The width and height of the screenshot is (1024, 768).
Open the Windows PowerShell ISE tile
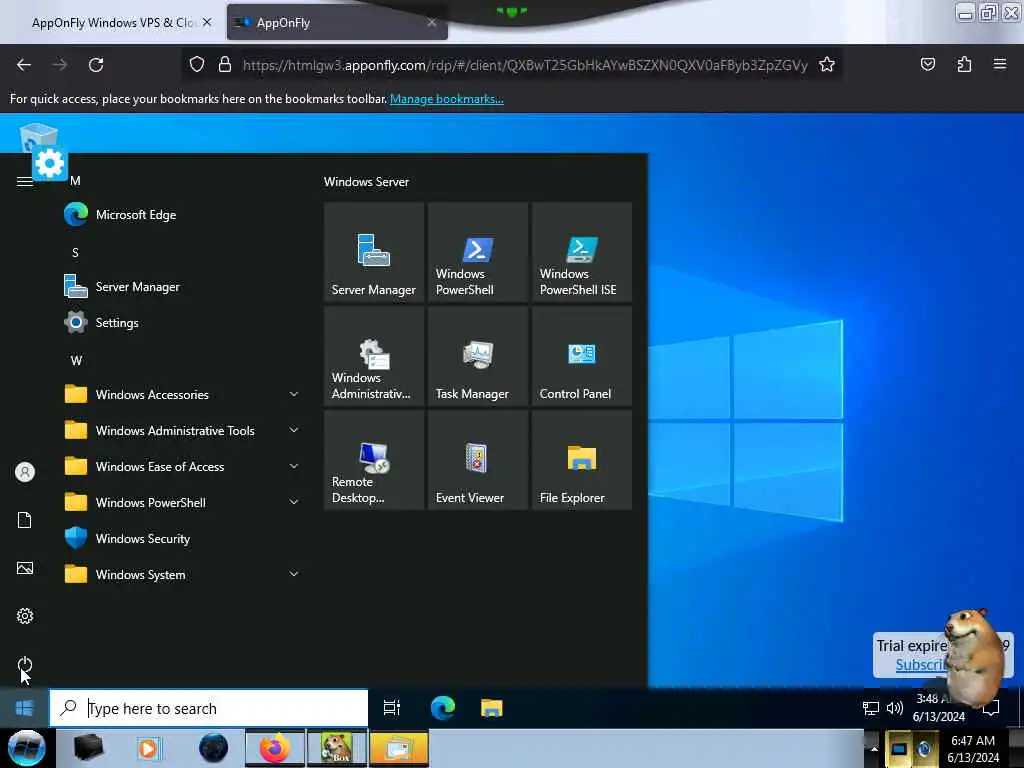click(582, 252)
